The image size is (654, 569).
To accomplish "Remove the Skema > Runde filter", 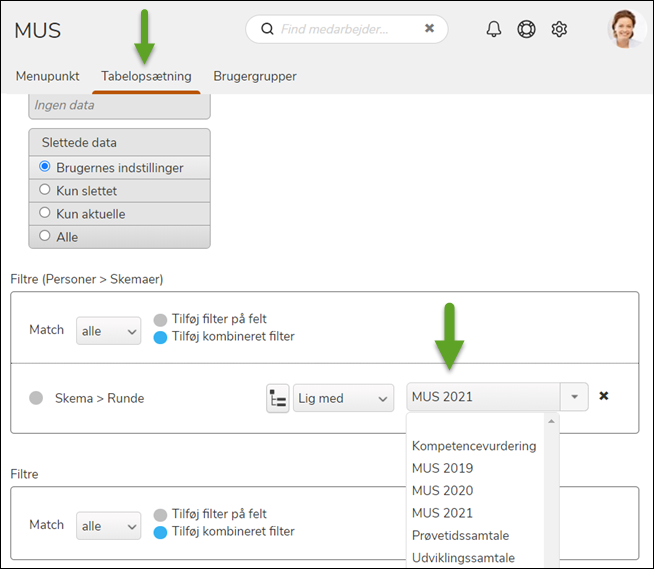I will [604, 396].
